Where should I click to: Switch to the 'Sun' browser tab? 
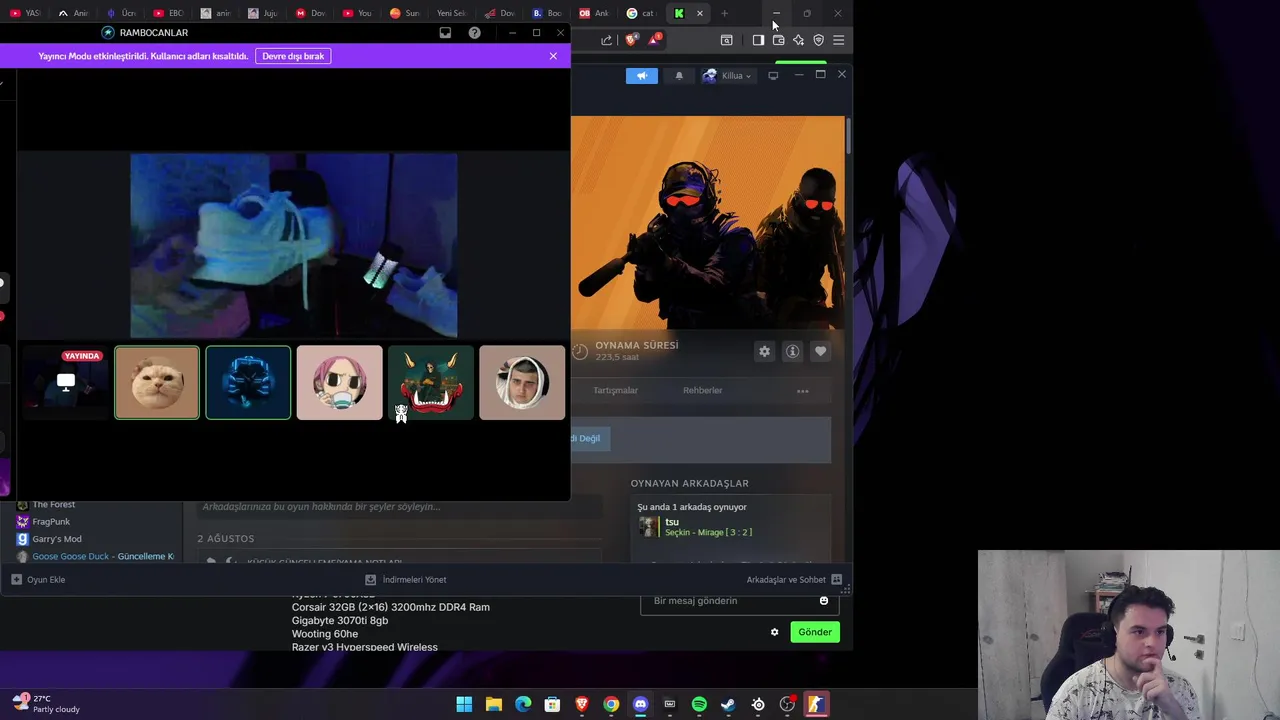tap(404, 13)
